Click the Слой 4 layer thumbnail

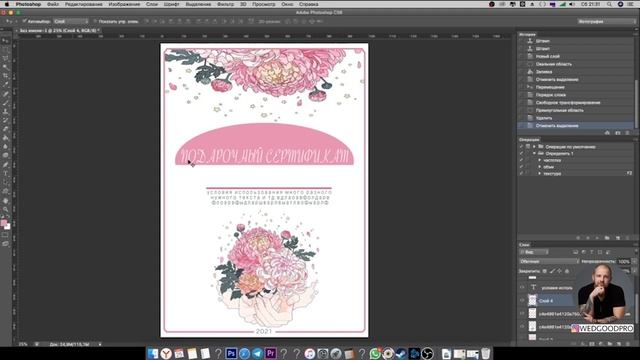532,300
